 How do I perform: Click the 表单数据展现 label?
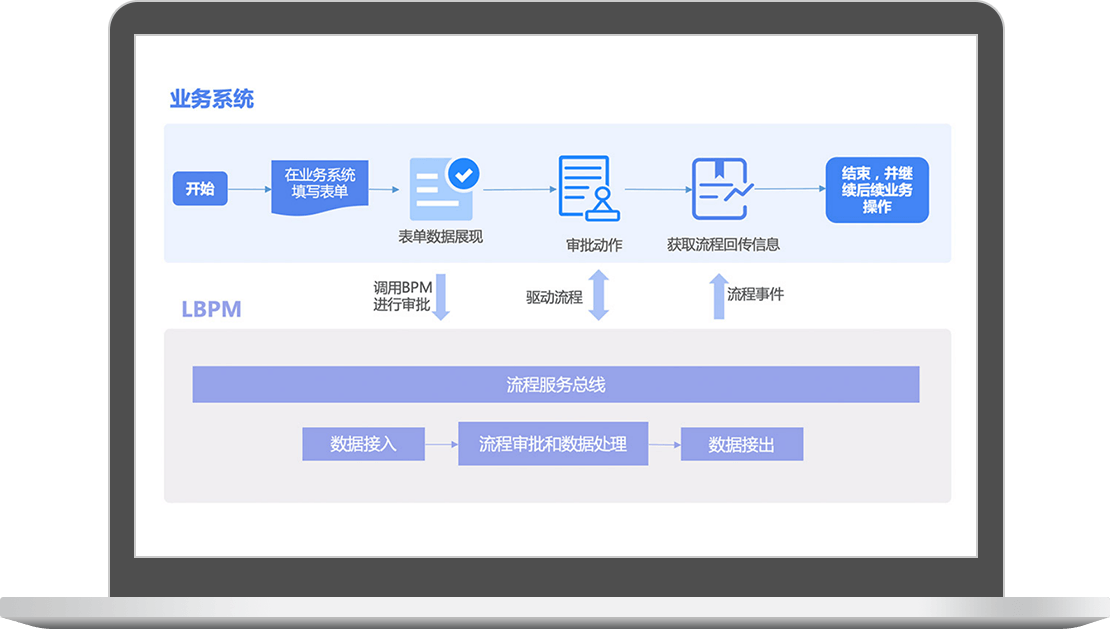pos(440,237)
